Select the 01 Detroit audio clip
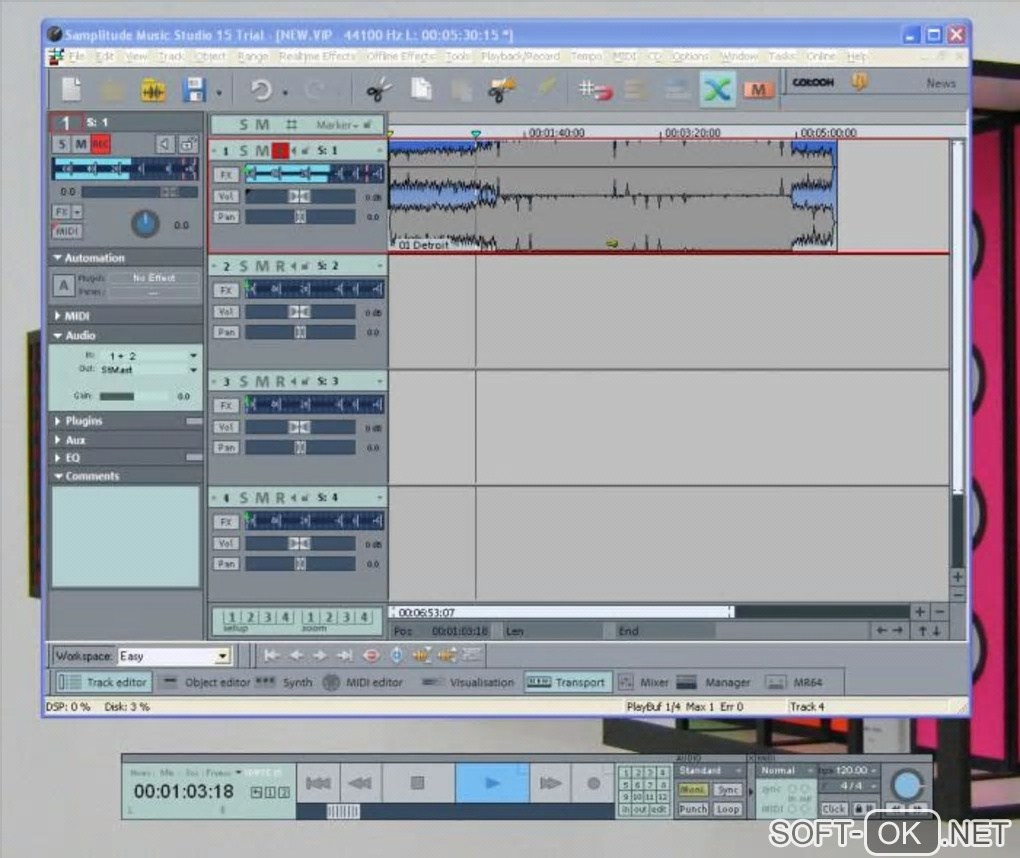The image size is (1020, 858). 612,195
